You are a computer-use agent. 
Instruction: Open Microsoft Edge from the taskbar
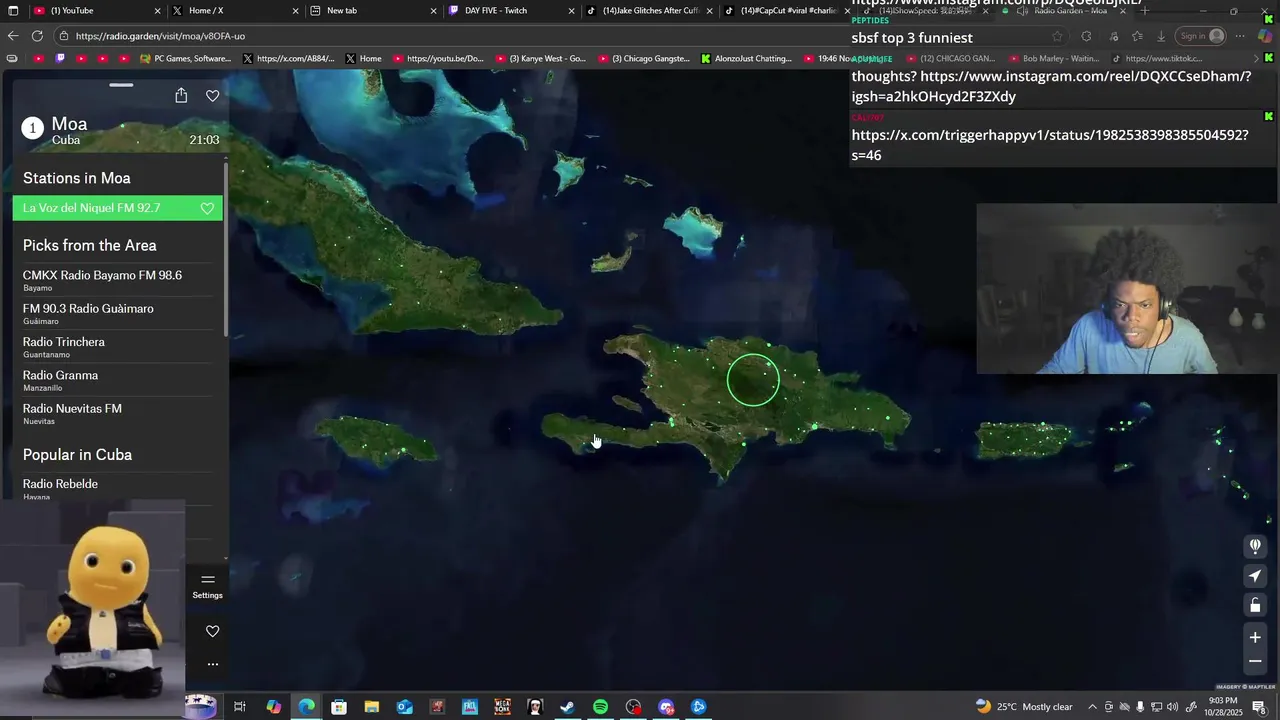click(306, 707)
